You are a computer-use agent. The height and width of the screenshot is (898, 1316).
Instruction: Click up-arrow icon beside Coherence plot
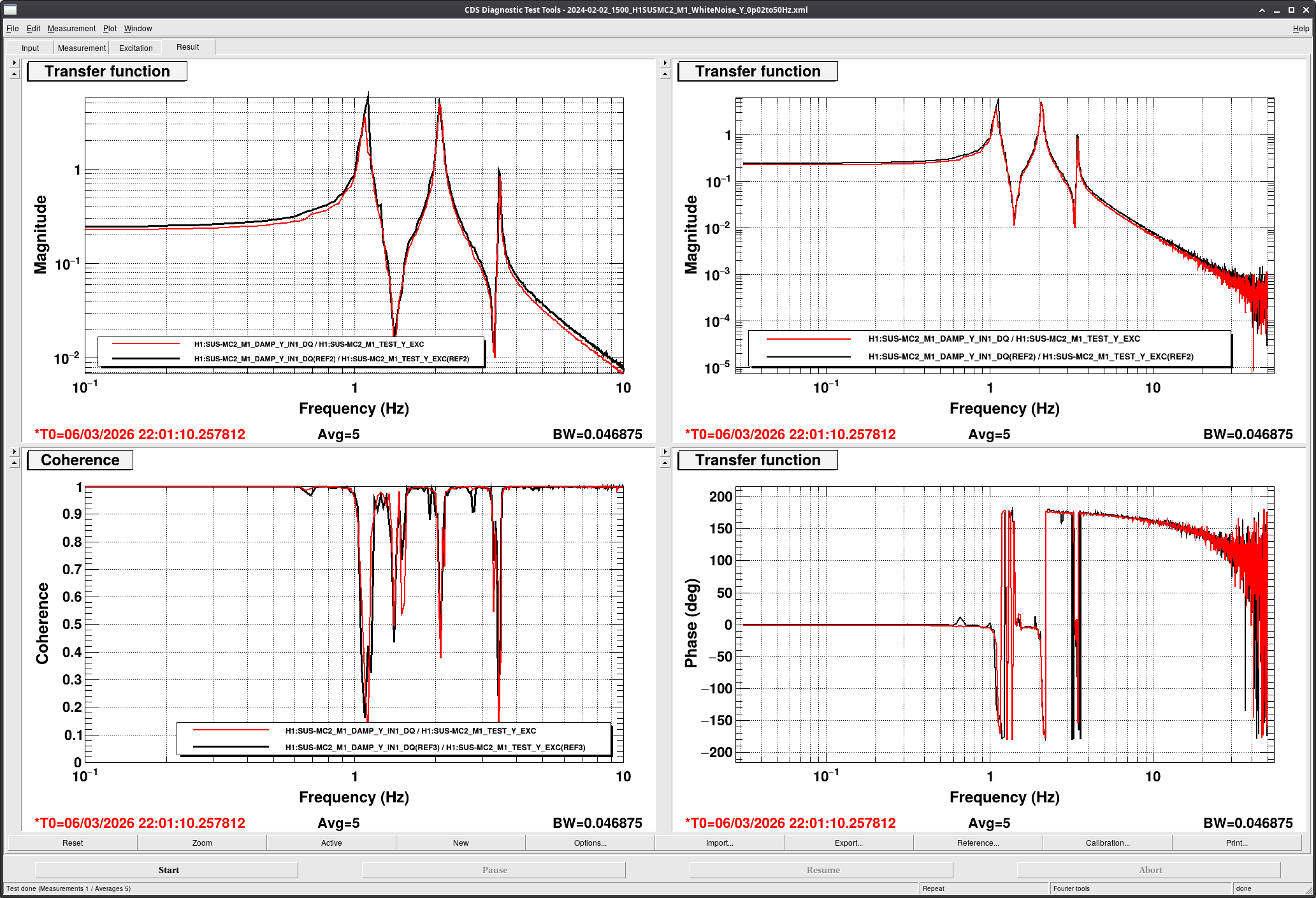(x=14, y=463)
